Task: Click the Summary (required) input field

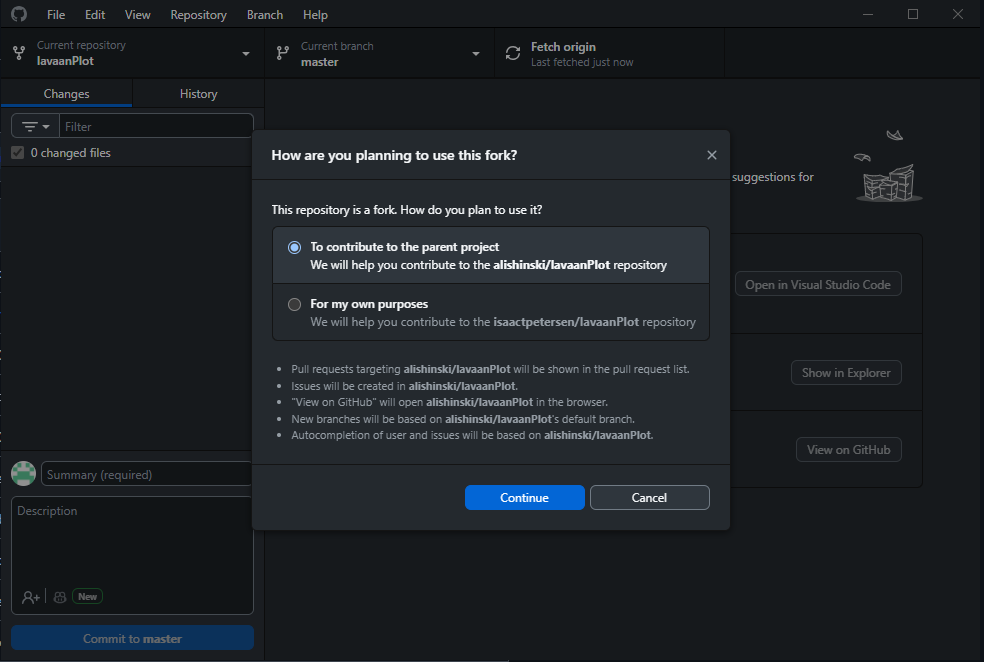Action: (x=147, y=474)
